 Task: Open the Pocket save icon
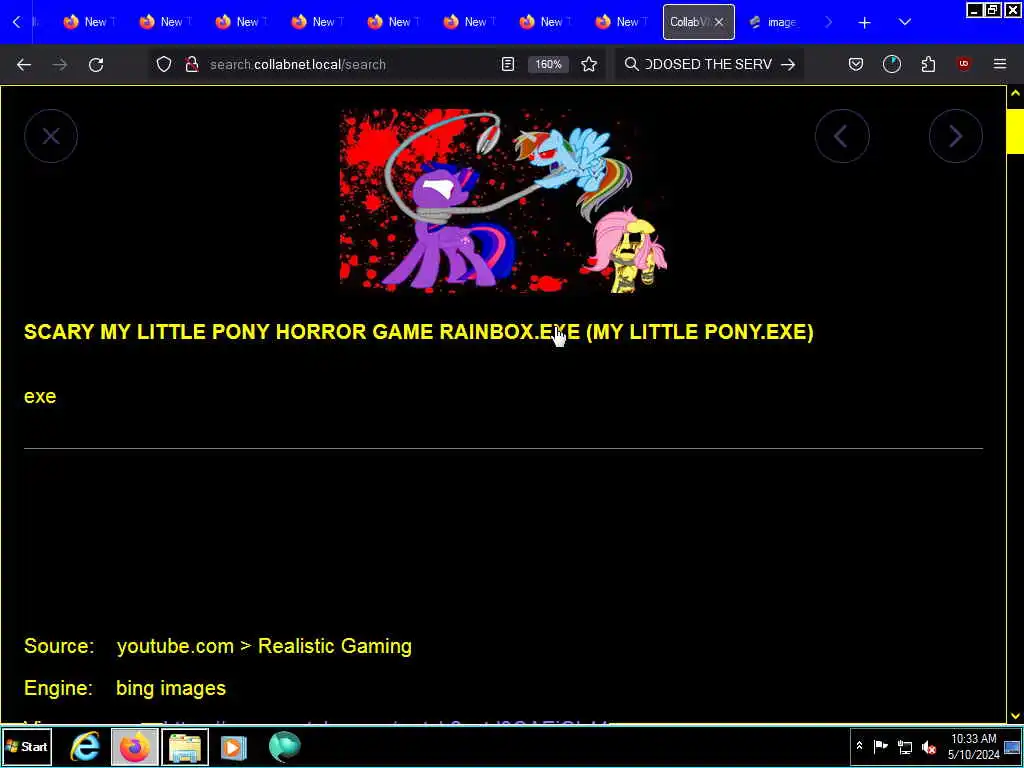[x=856, y=64]
